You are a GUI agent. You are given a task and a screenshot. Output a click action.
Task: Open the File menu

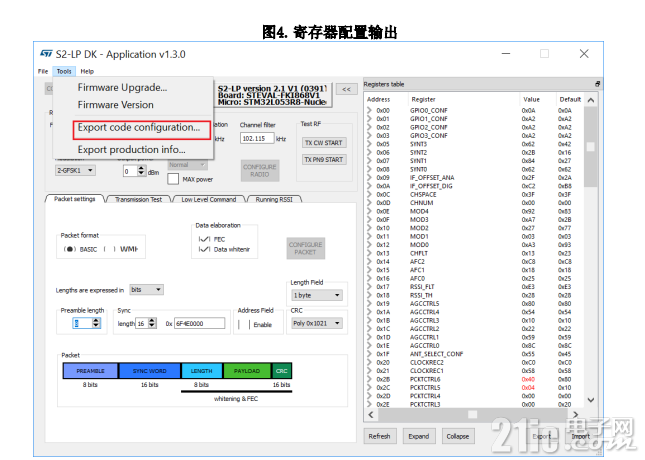pos(43,71)
